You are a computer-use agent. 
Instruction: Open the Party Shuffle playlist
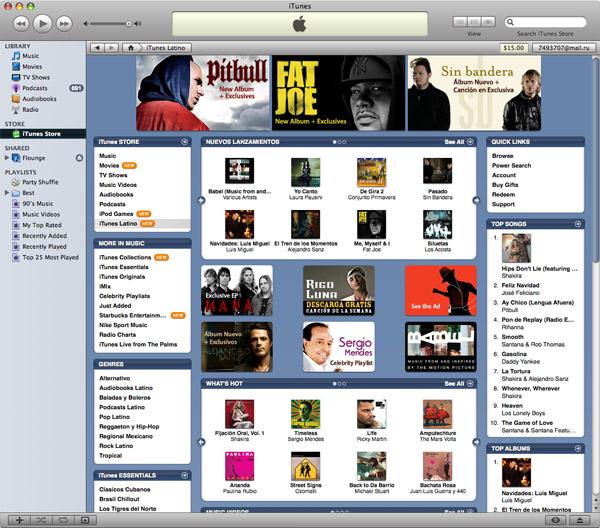tap(40, 182)
